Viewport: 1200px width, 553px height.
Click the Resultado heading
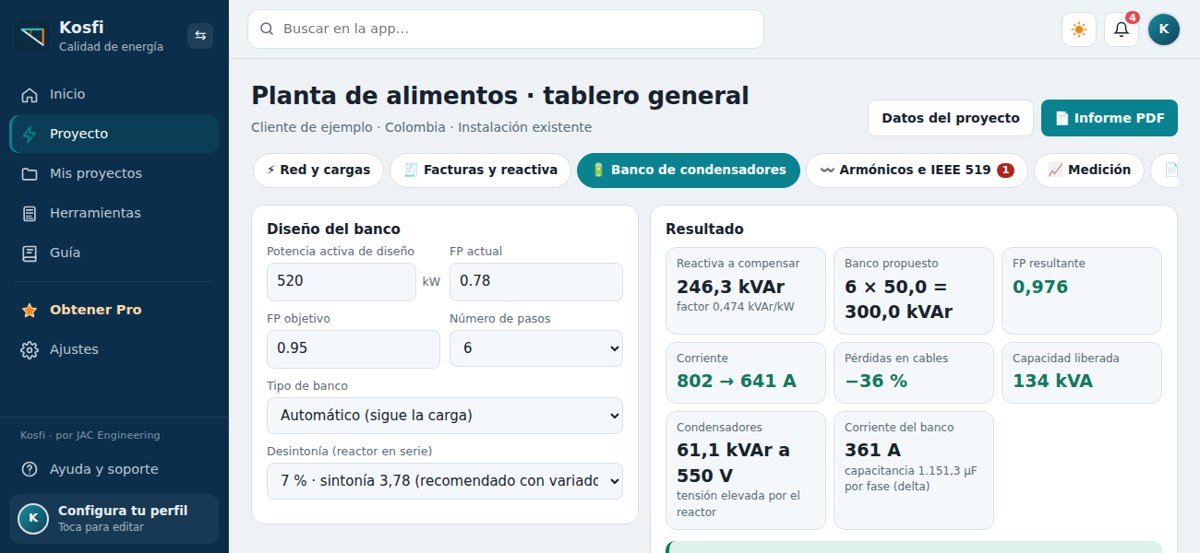click(x=704, y=229)
